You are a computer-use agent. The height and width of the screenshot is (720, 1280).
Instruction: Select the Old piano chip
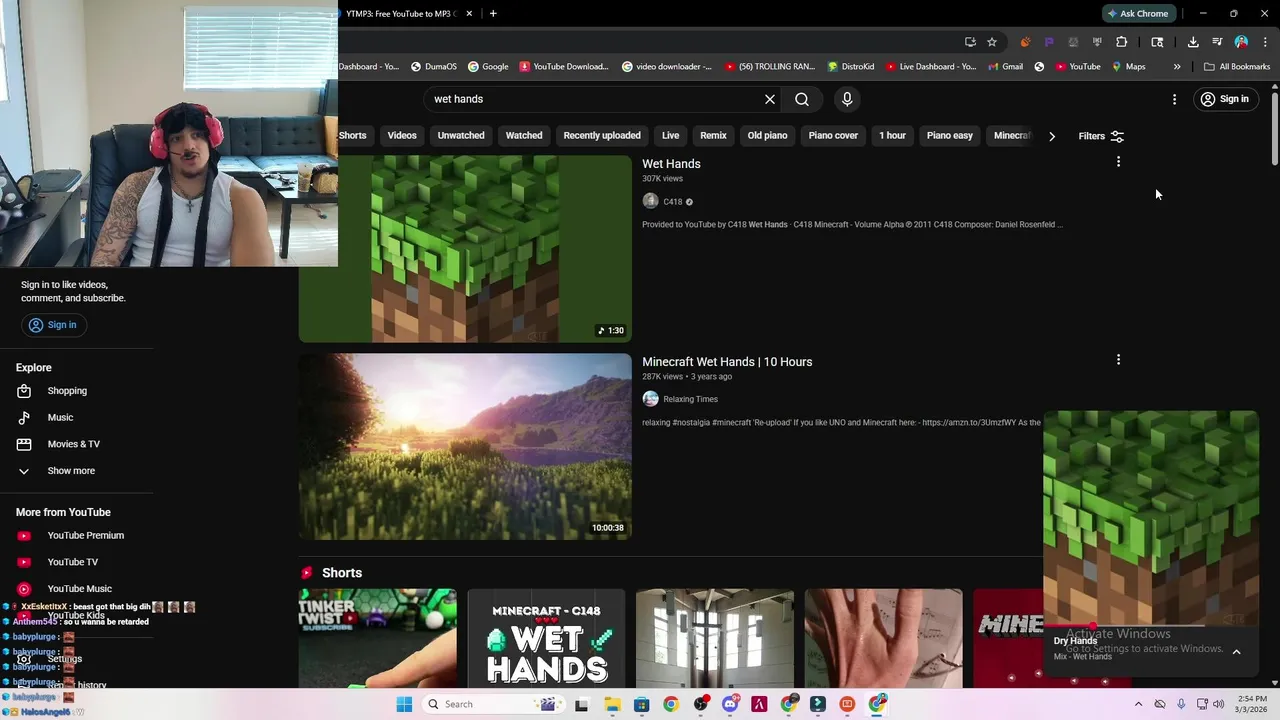(767, 136)
